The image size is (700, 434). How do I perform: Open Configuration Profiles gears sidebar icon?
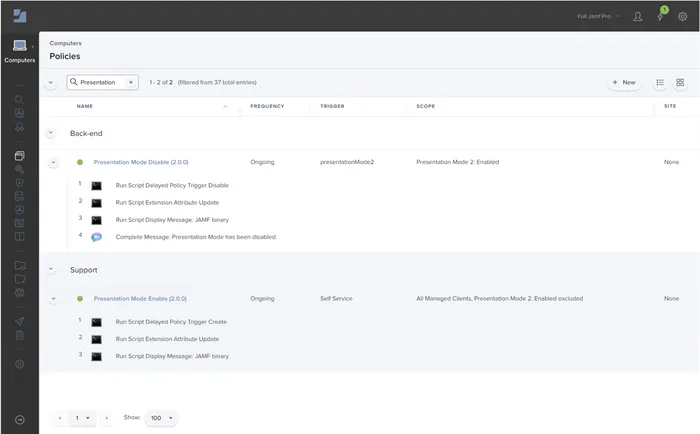pos(19,169)
